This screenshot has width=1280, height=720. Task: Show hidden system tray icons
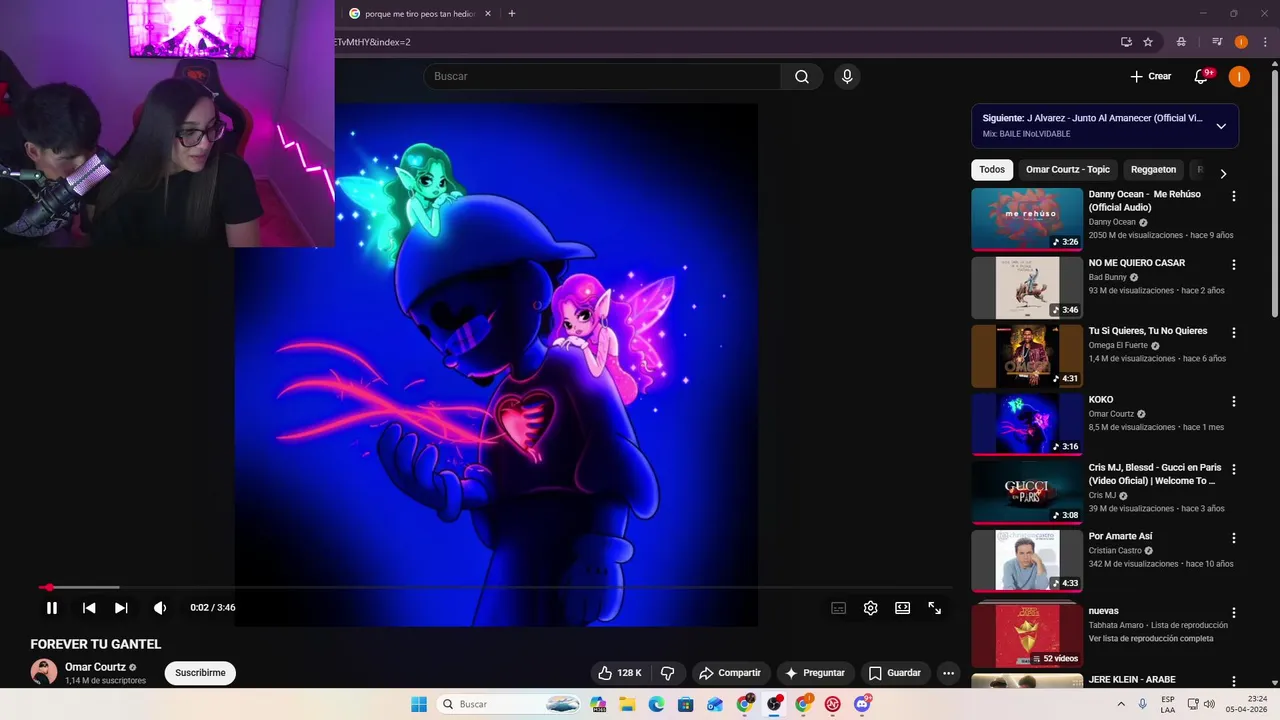click(x=1120, y=704)
